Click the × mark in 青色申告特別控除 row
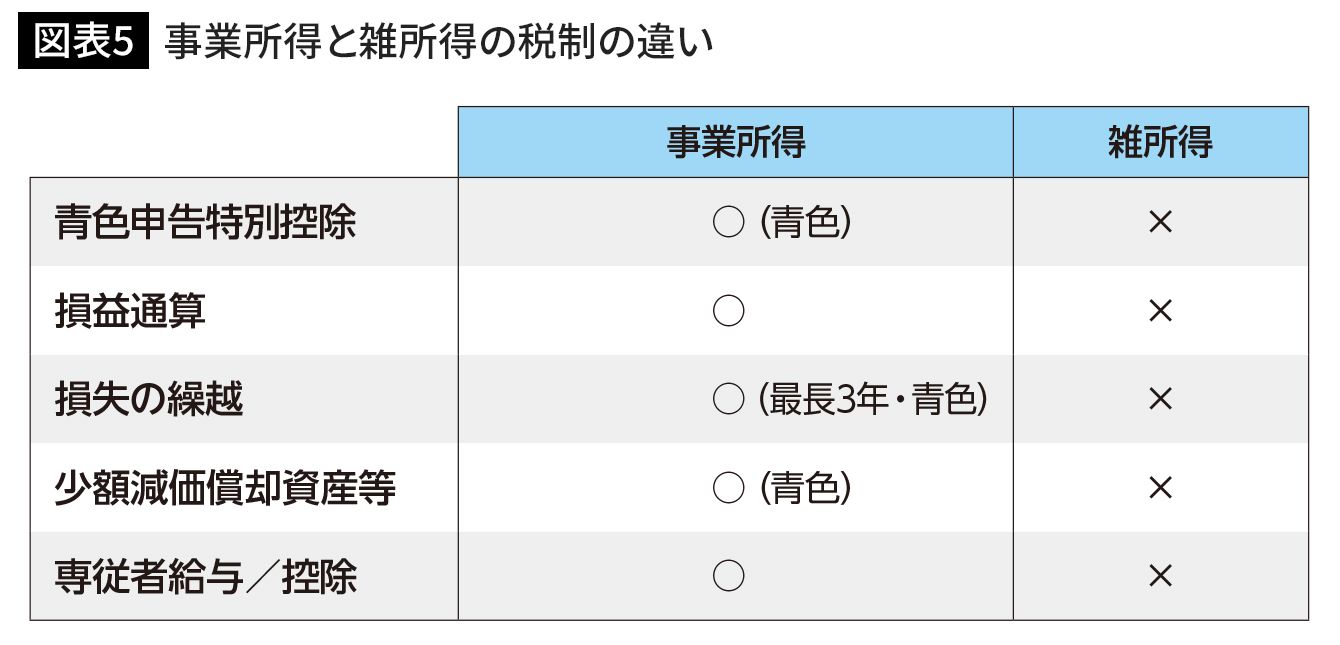This screenshot has height=645, width=1340. [x=1160, y=223]
